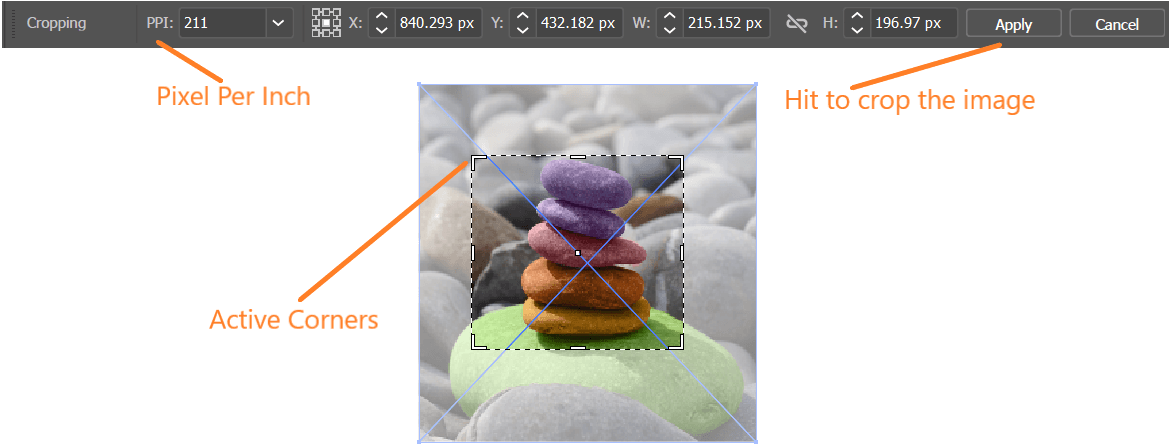Viewport: 1172px width, 445px height.
Task: Decrease the W width with down arrow
Action: coord(670,31)
